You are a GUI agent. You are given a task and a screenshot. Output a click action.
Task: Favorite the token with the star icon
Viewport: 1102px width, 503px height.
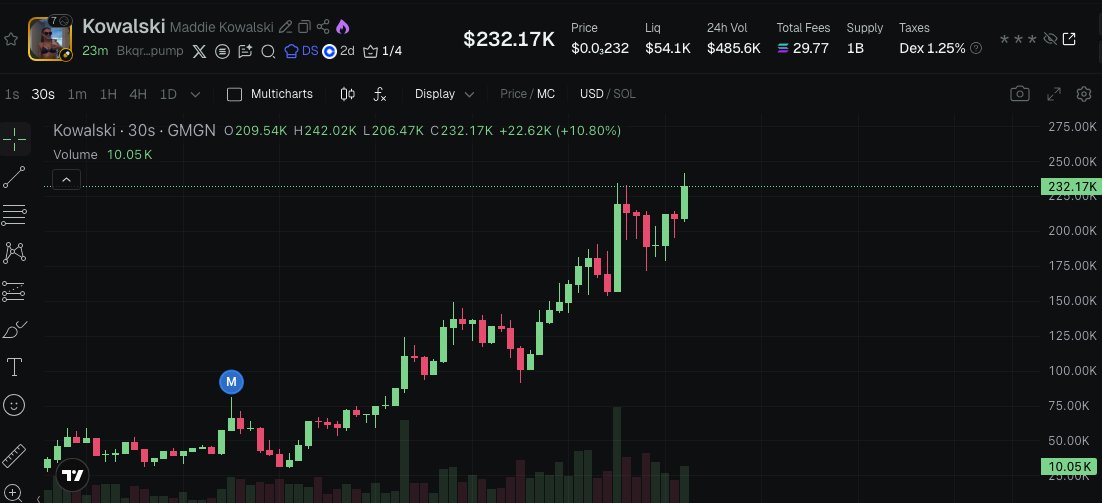(x=11, y=39)
